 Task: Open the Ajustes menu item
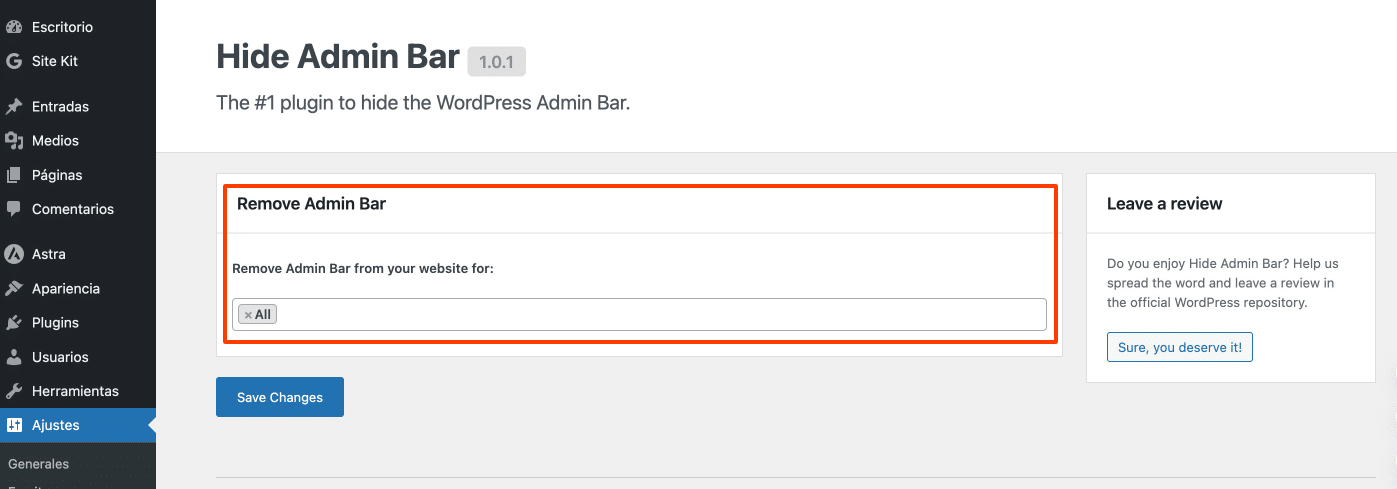[x=55, y=425]
